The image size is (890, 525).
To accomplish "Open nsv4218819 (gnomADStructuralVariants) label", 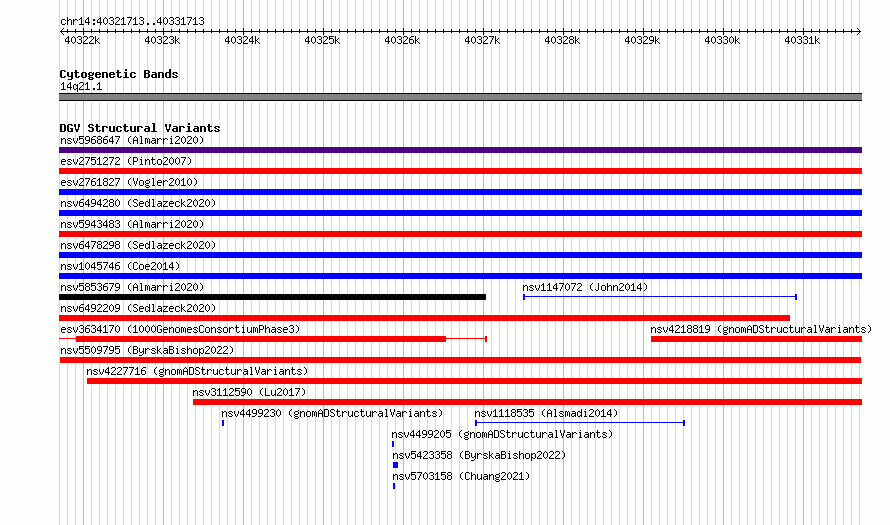I will click(x=761, y=329).
